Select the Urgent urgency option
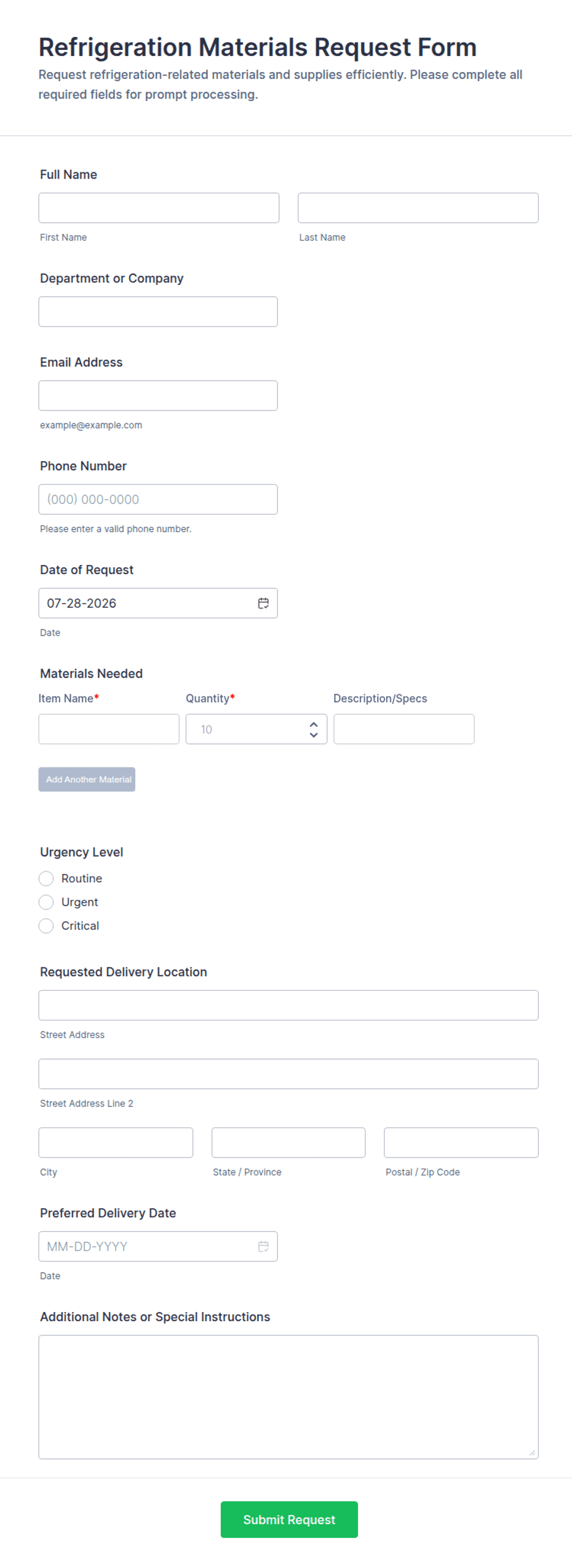 point(46,902)
